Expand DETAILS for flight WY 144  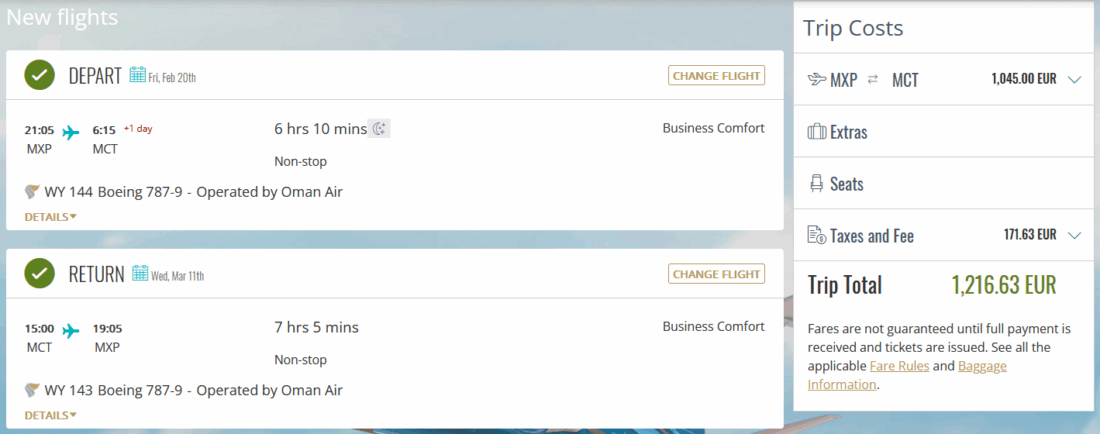point(50,216)
